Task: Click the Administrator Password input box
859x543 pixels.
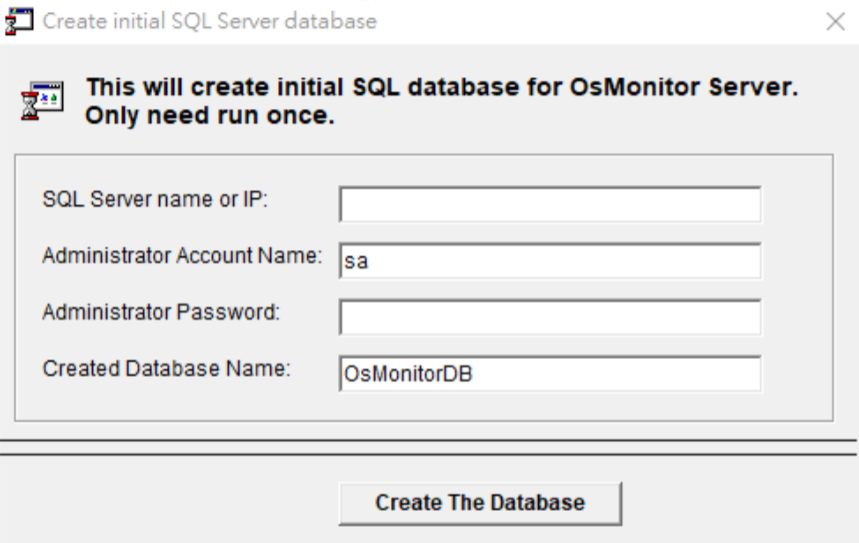Action: point(550,317)
